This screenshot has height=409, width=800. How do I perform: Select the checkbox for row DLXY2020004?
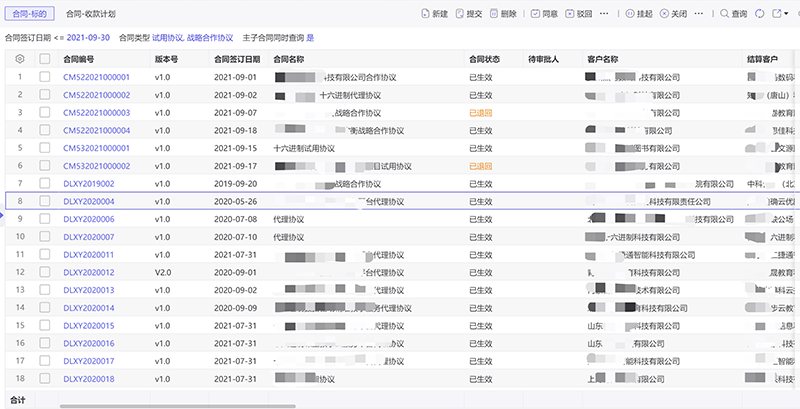point(44,201)
